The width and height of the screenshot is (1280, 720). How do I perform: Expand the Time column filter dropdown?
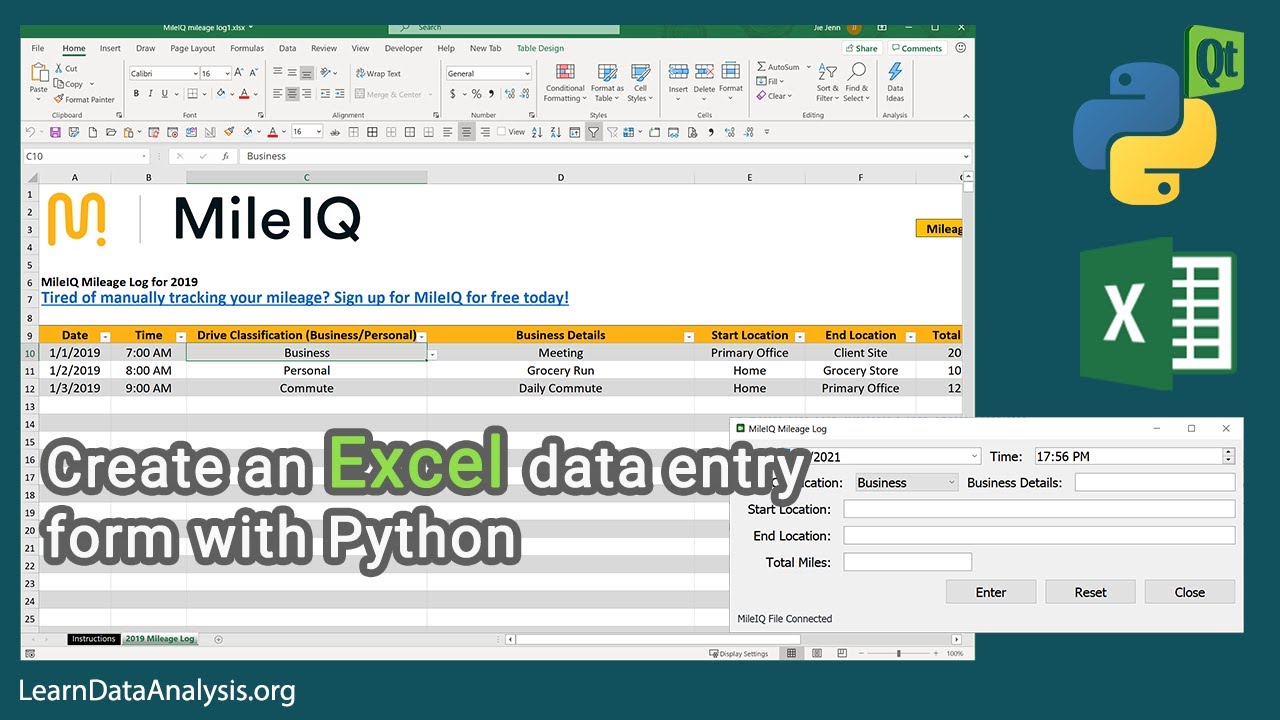point(180,337)
